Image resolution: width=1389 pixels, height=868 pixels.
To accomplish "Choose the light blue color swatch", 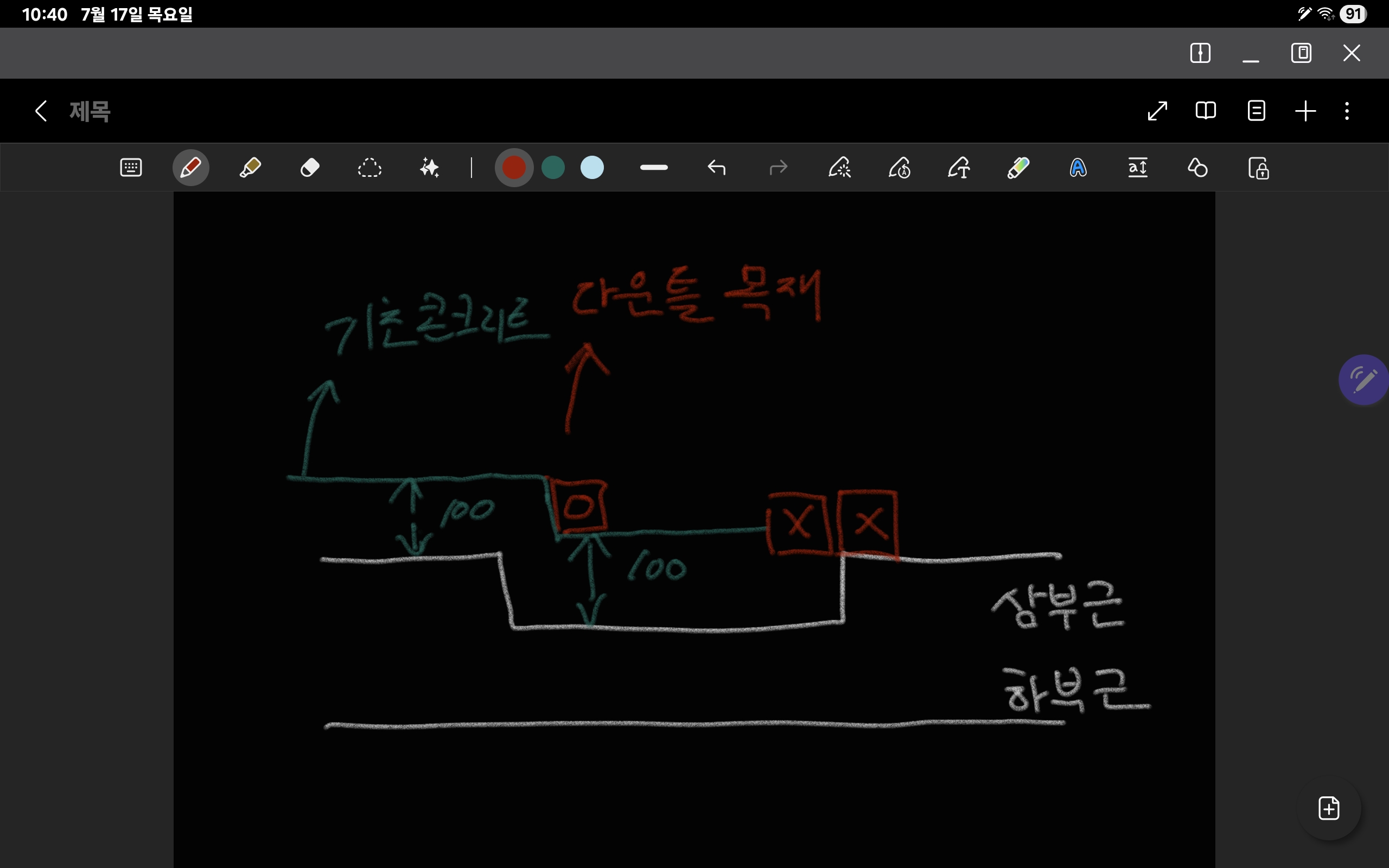I will click(592, 168).
